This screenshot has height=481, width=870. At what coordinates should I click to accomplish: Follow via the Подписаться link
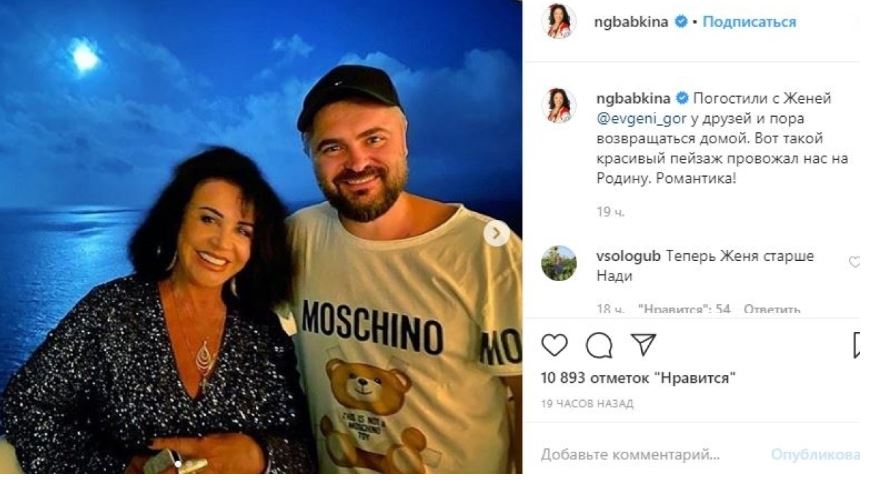749,22
